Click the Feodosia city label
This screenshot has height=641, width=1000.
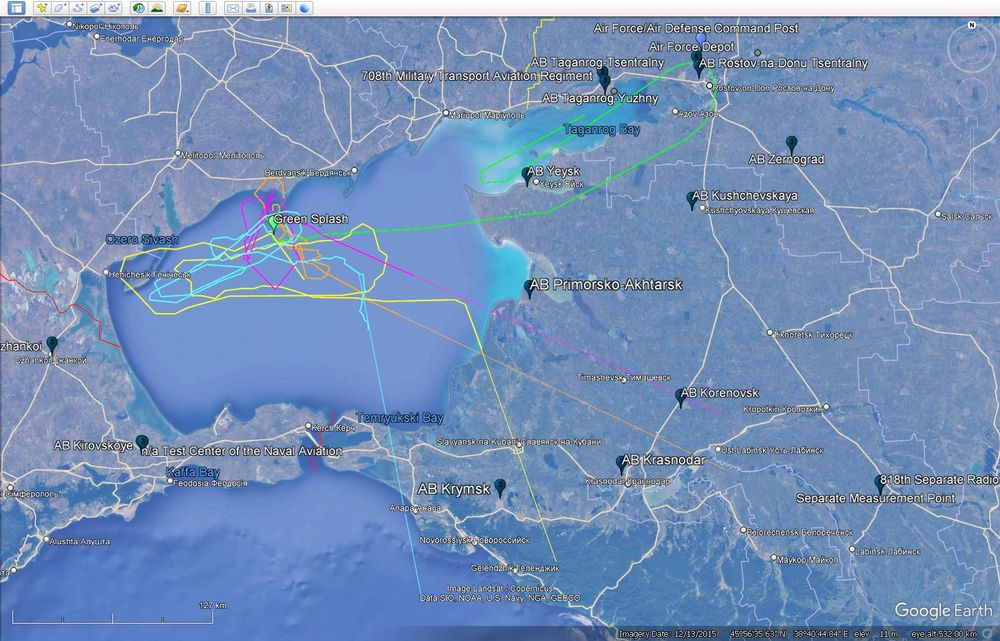(x=211, y=483)
